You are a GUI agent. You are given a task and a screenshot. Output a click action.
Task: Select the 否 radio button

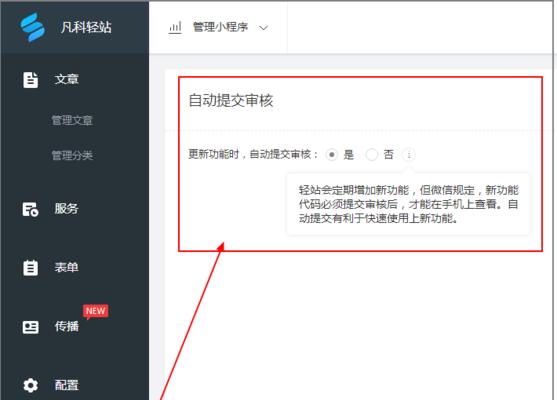(x=372, y=155)
